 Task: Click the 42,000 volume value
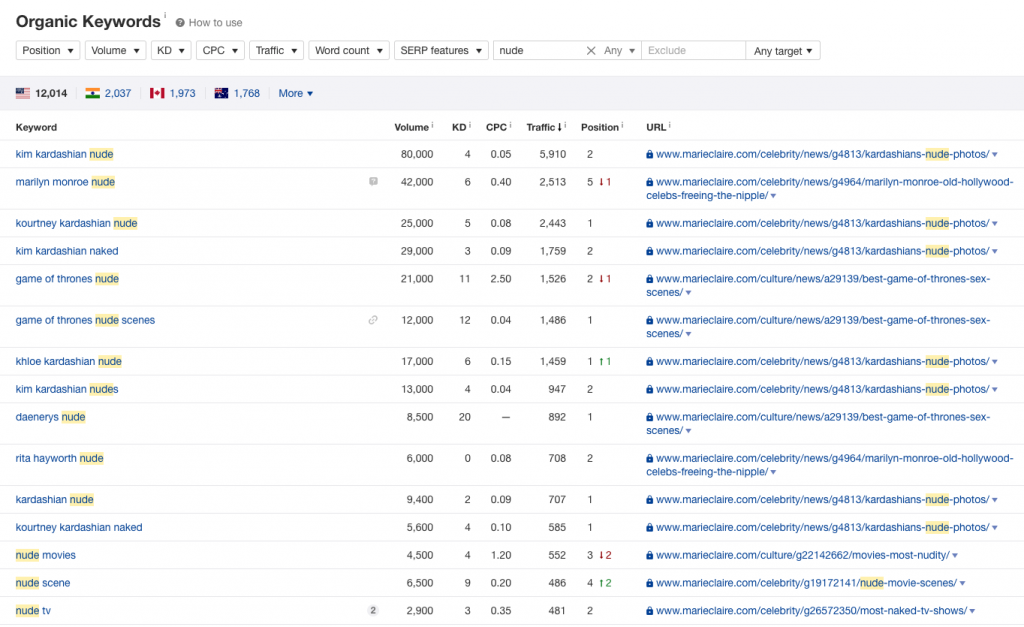coord(417,182)
